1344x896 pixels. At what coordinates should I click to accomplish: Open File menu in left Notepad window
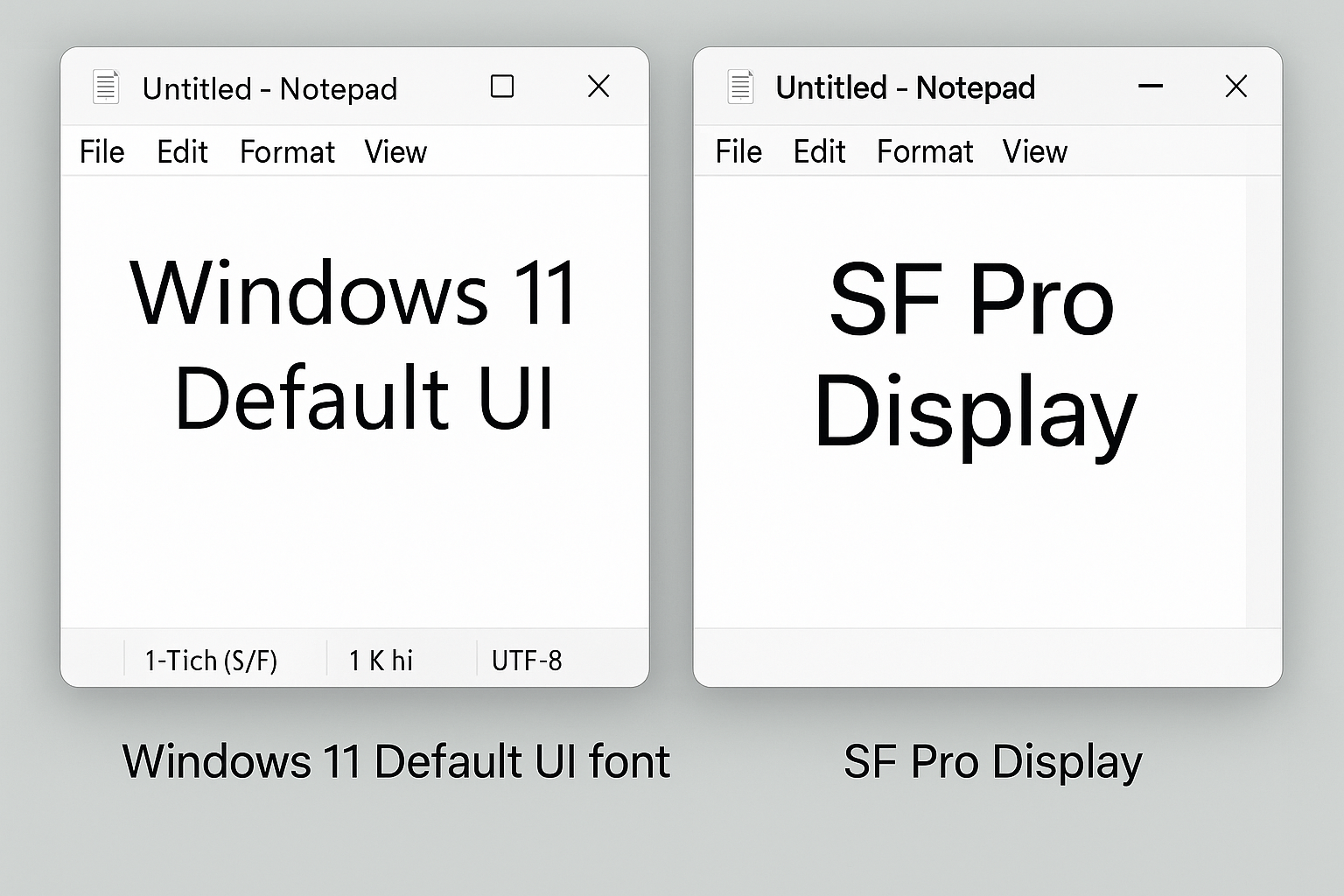(x=101, y=152)
